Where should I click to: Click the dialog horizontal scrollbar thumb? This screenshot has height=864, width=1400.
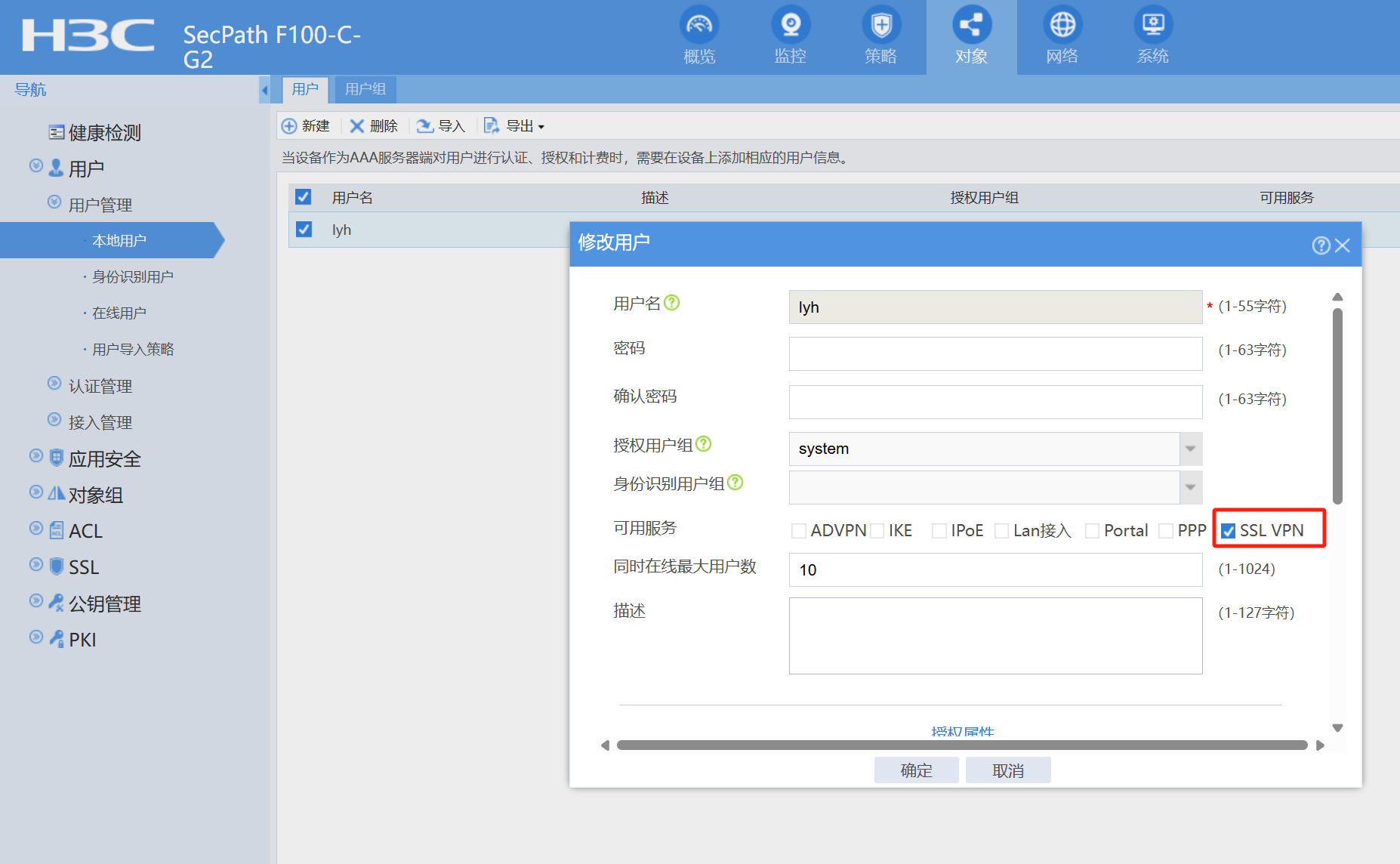tap(962, 745)
